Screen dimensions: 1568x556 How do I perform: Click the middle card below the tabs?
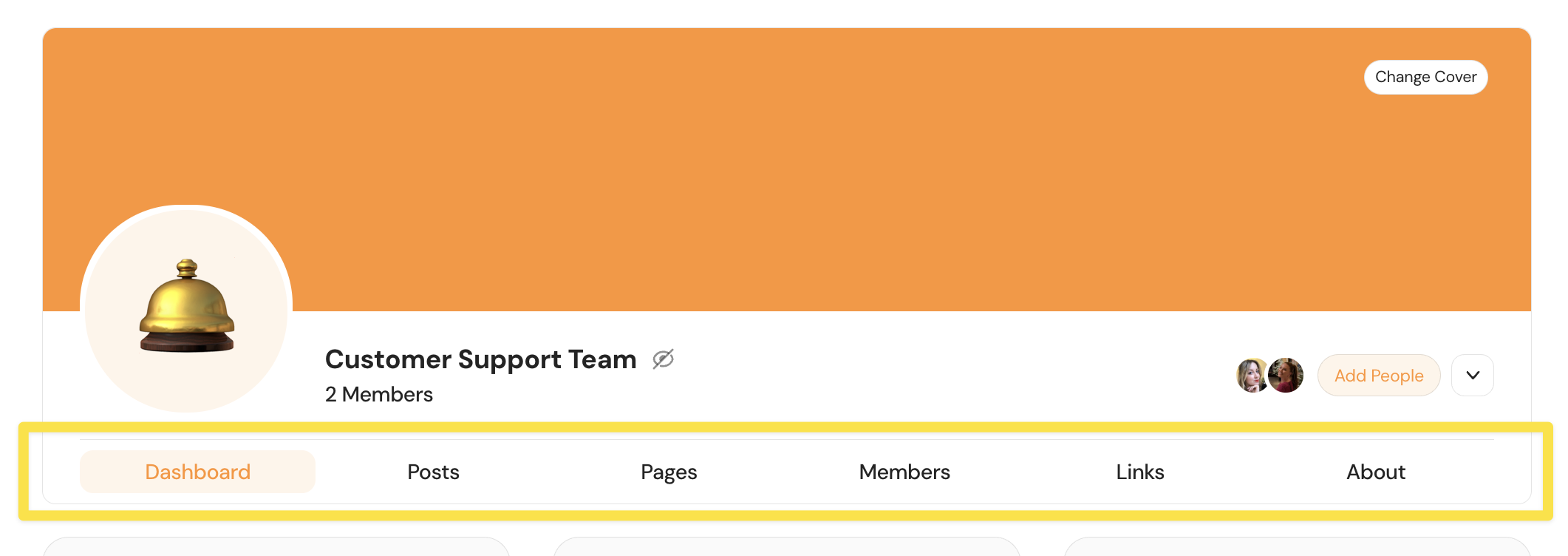click(786, 547)
